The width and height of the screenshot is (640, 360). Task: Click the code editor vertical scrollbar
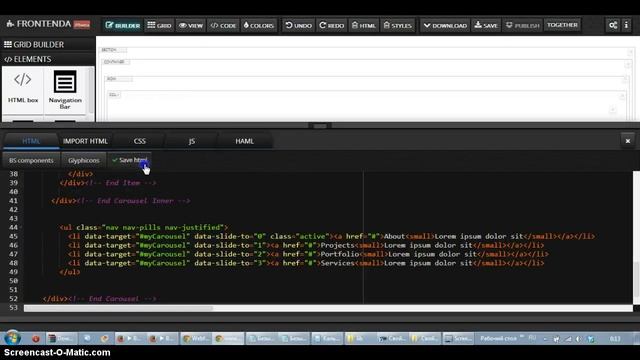tap(636, 280)
